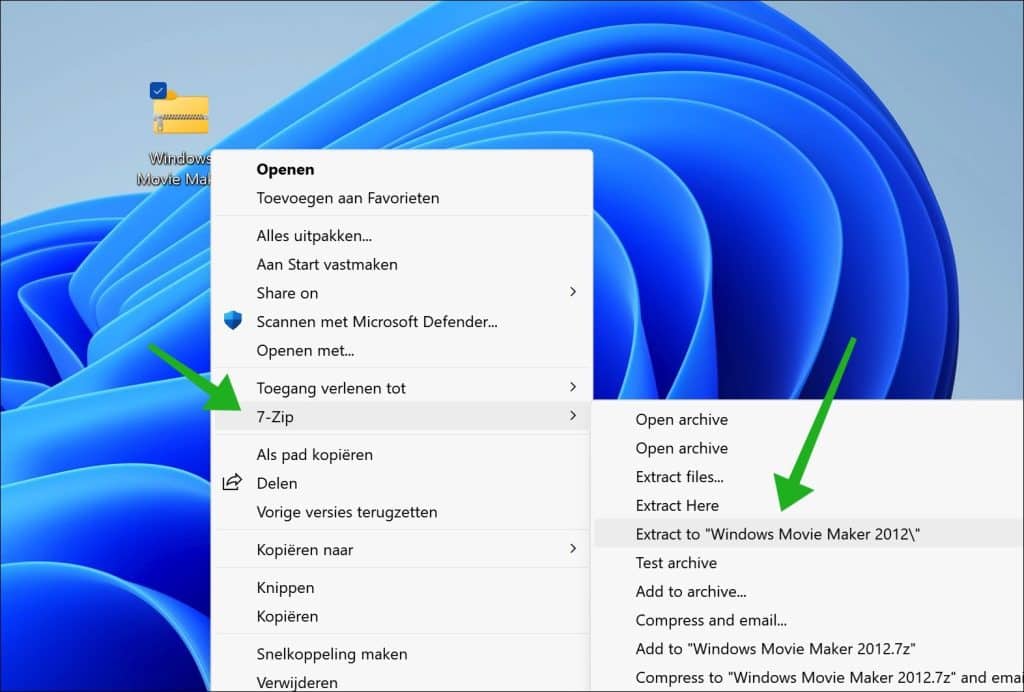Select the Windows Movie Maker zip folder icon
Screen dimensions: 1024x692
pos(181,112)
